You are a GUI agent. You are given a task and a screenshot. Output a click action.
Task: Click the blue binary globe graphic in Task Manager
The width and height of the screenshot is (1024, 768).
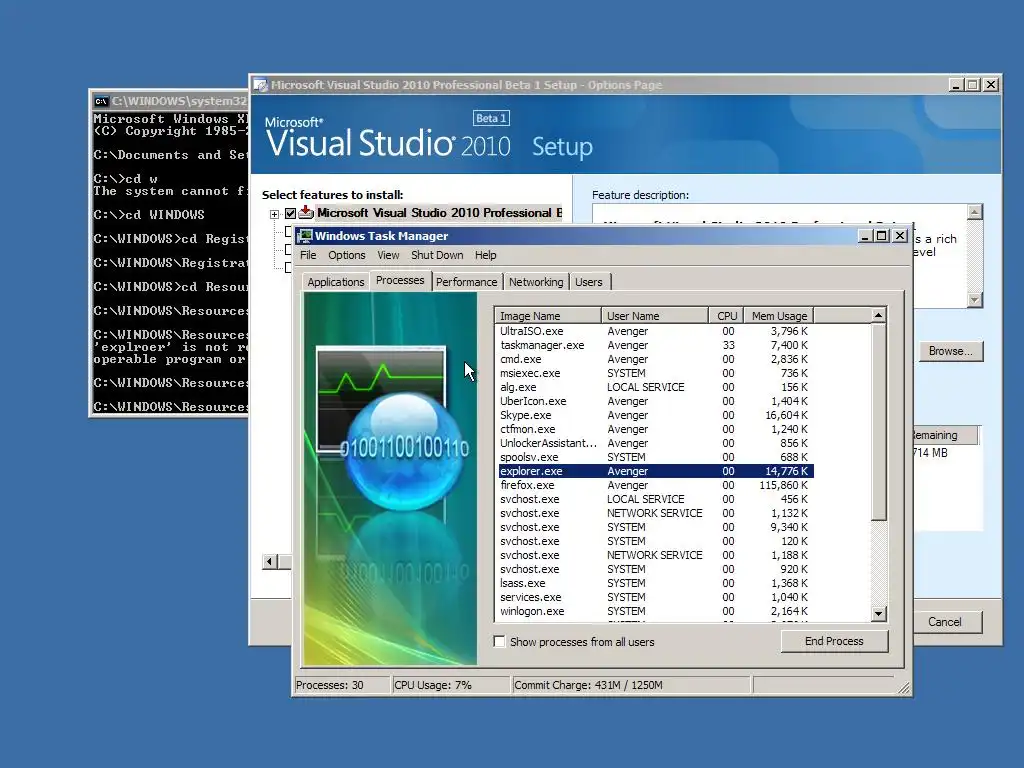406,450
